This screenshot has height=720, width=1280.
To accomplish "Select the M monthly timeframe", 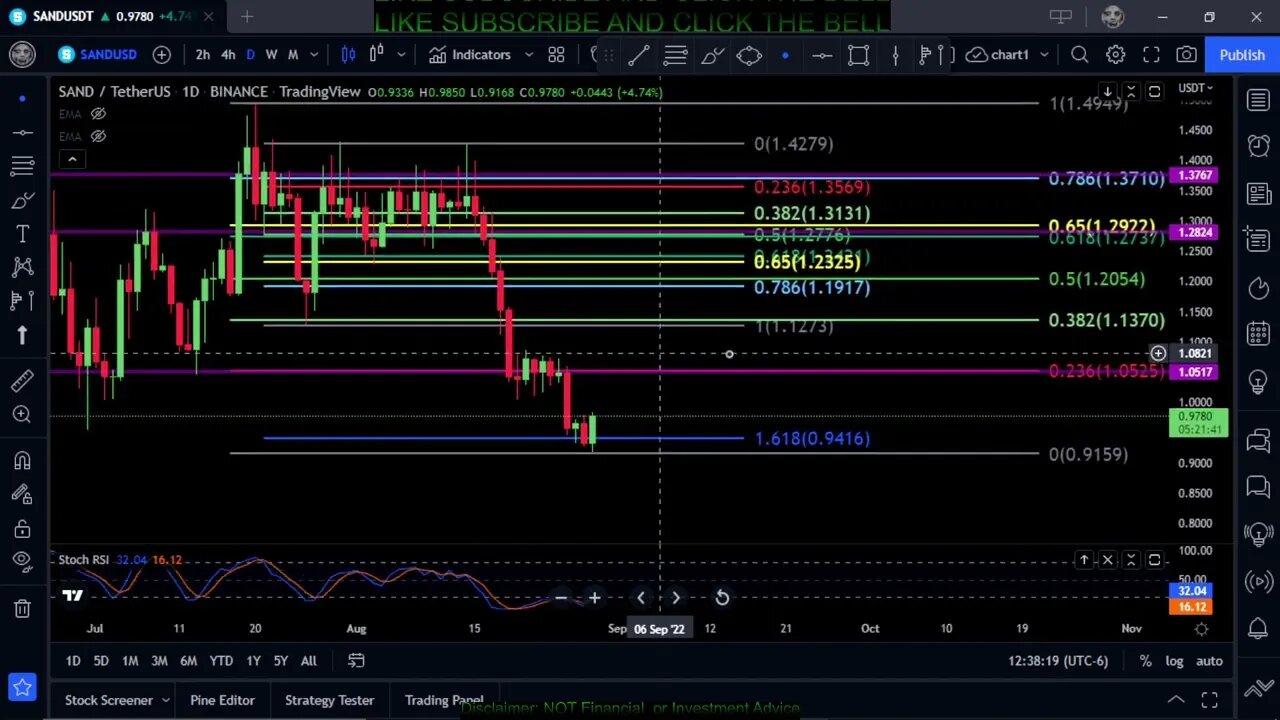I will (x=293, y=55).
